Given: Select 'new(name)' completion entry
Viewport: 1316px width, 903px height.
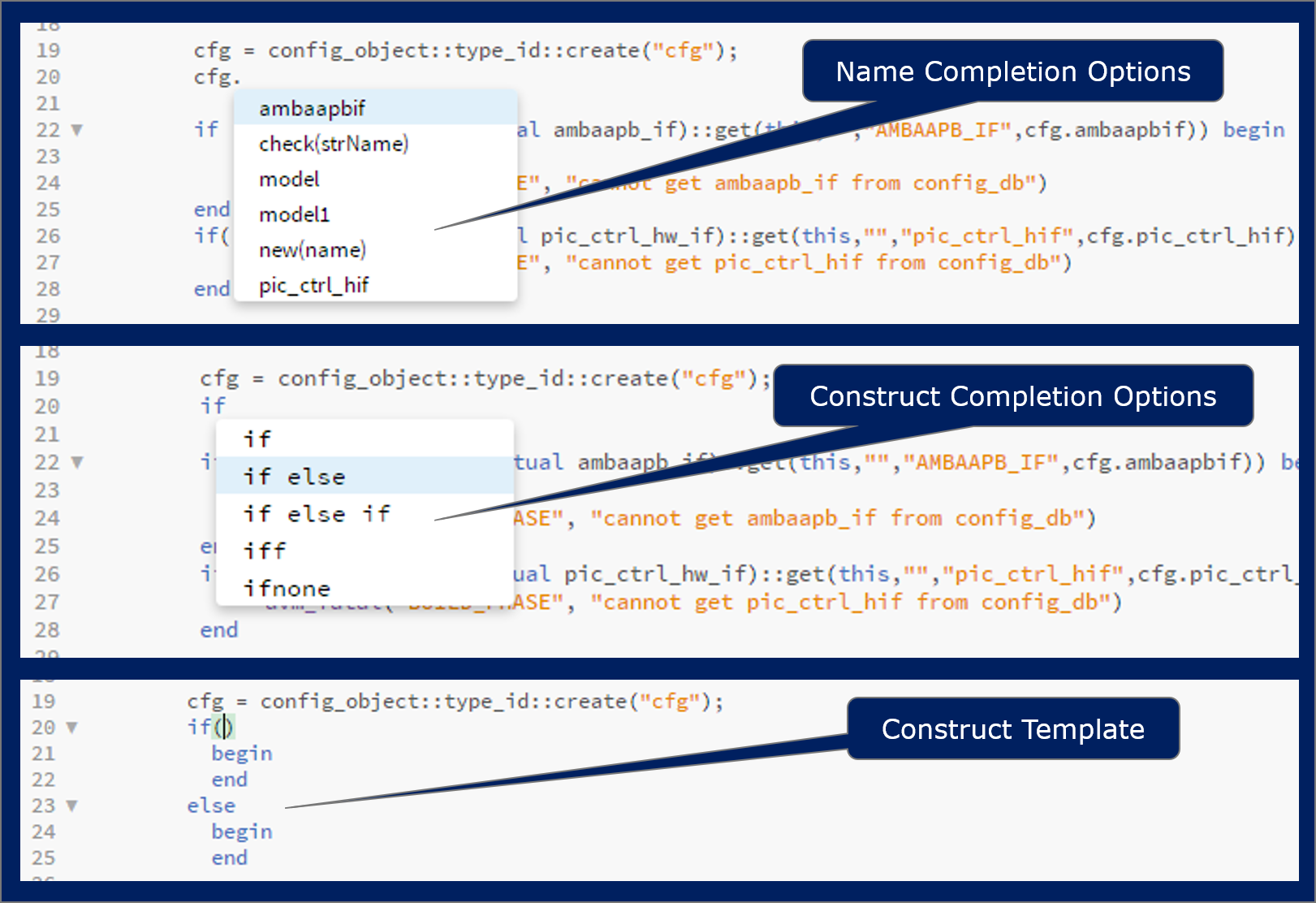Looking at the screenshot, I should tap(375, 250).
